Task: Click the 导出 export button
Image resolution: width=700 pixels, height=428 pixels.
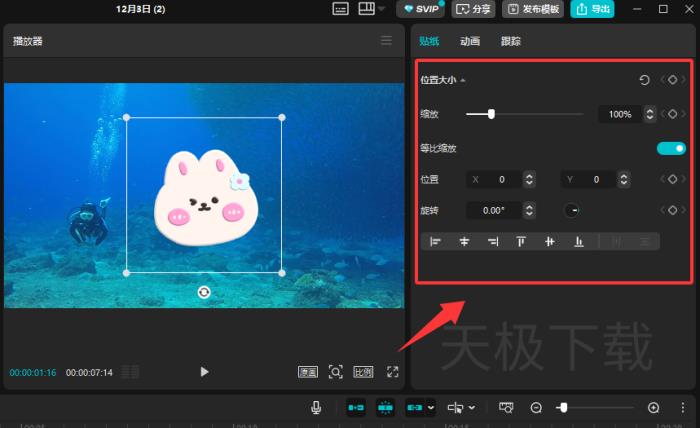Action: pos(593,9)
